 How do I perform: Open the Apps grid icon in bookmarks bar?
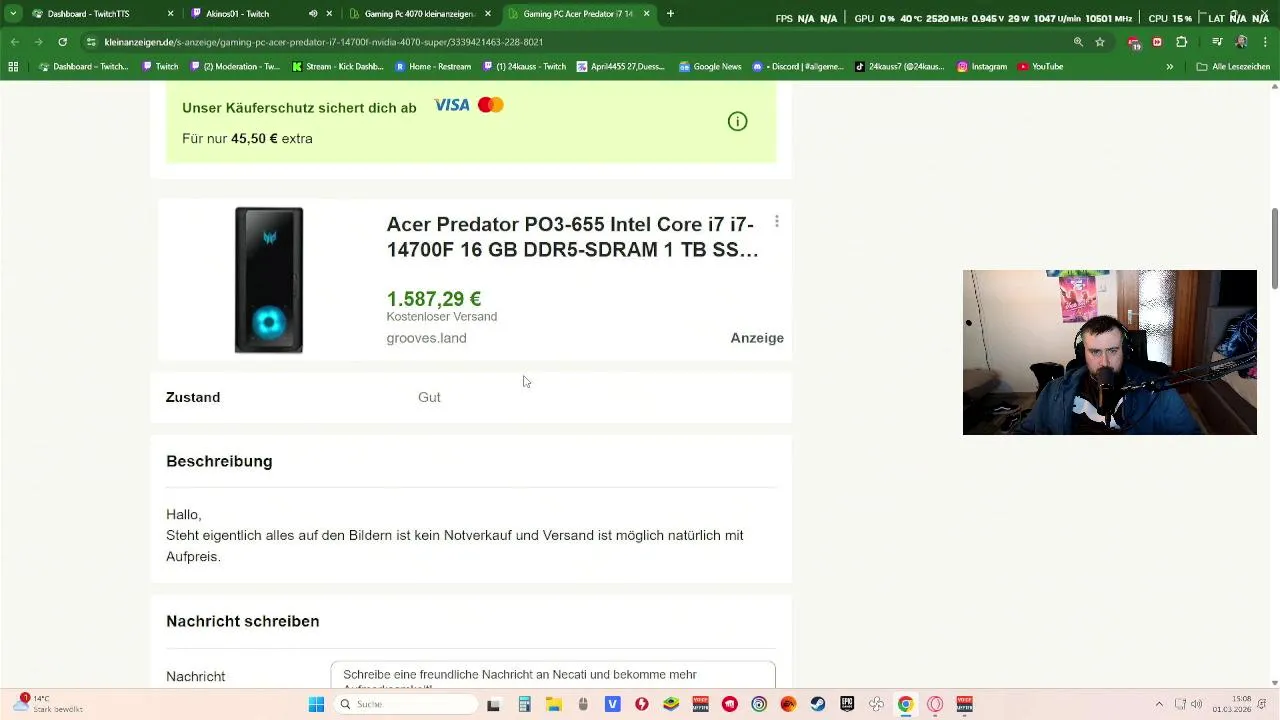(x=13, y=67)
